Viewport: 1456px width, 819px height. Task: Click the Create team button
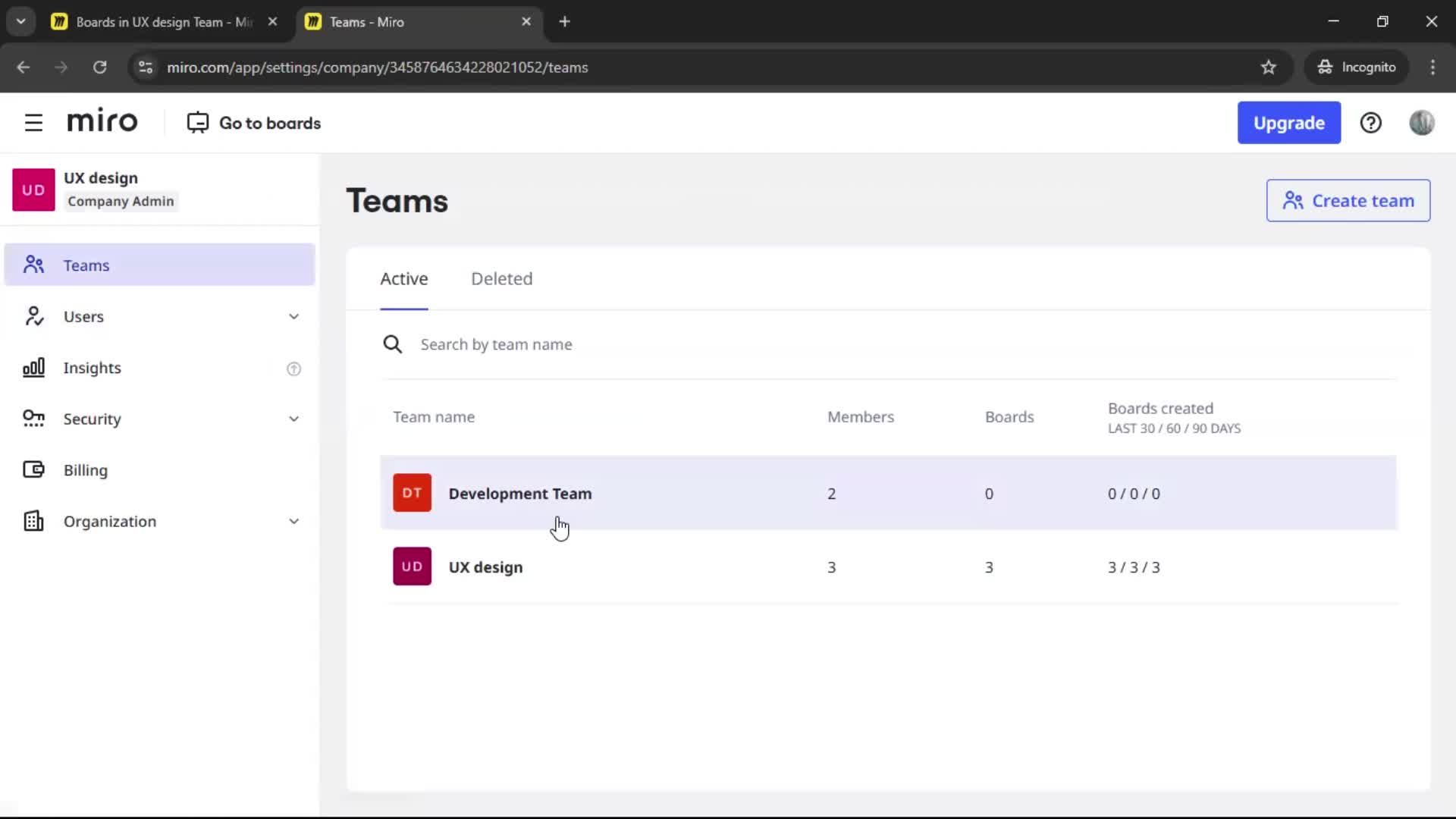pos(1348,201)
